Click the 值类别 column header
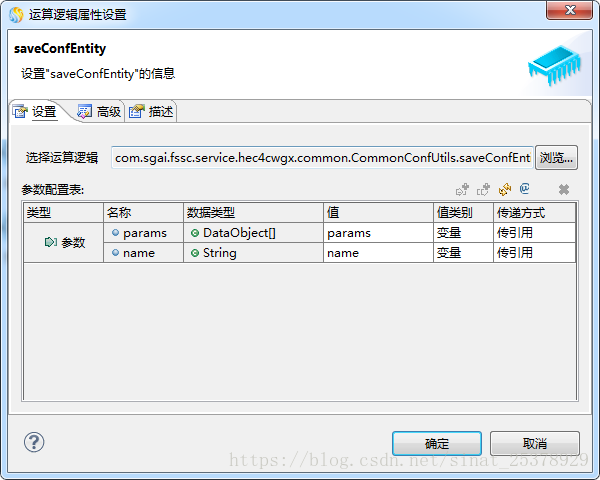This screenshot has width=600, height=480. [x=463, y=212]
